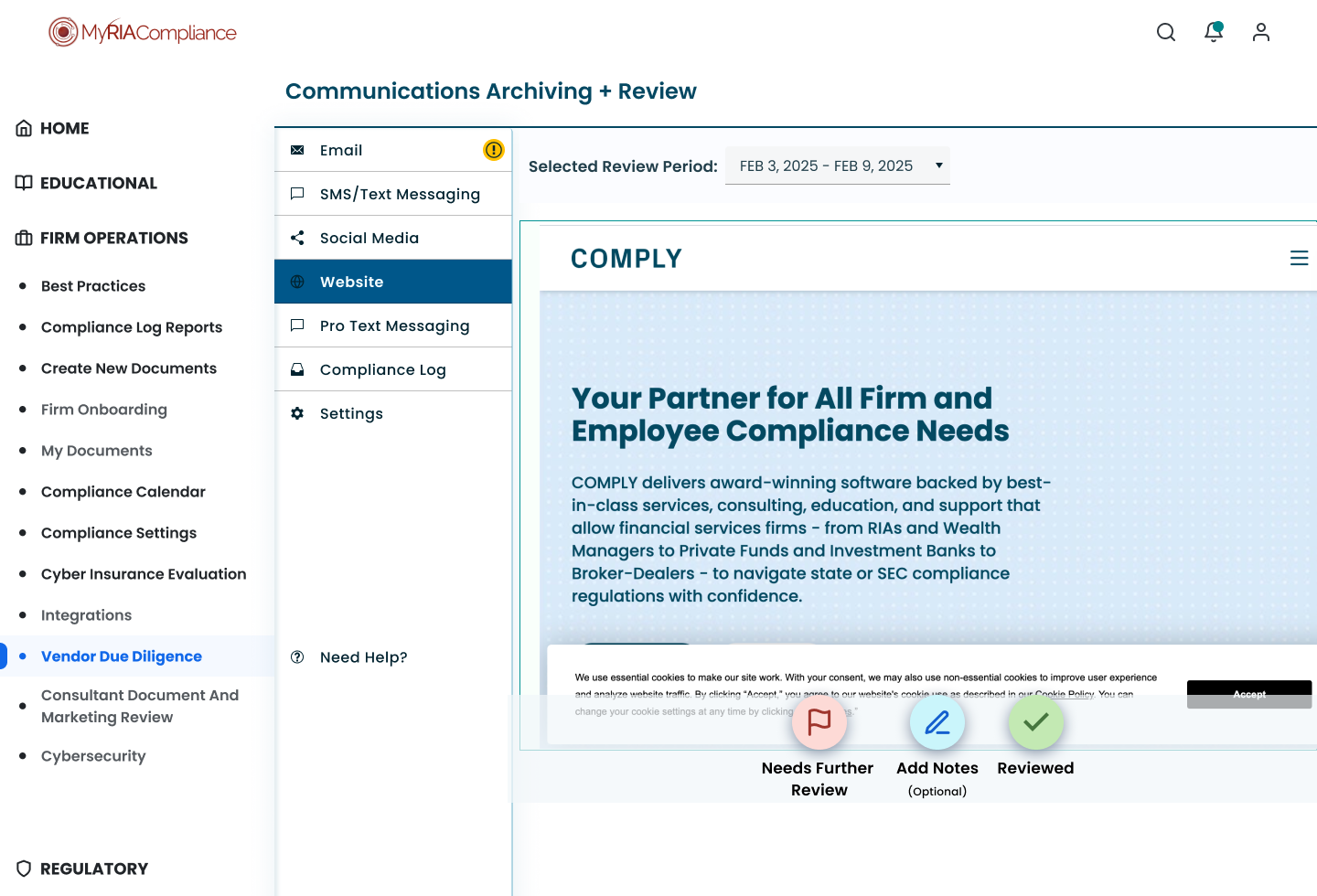Click the Regulatory shield icon

tap(24, 869)
